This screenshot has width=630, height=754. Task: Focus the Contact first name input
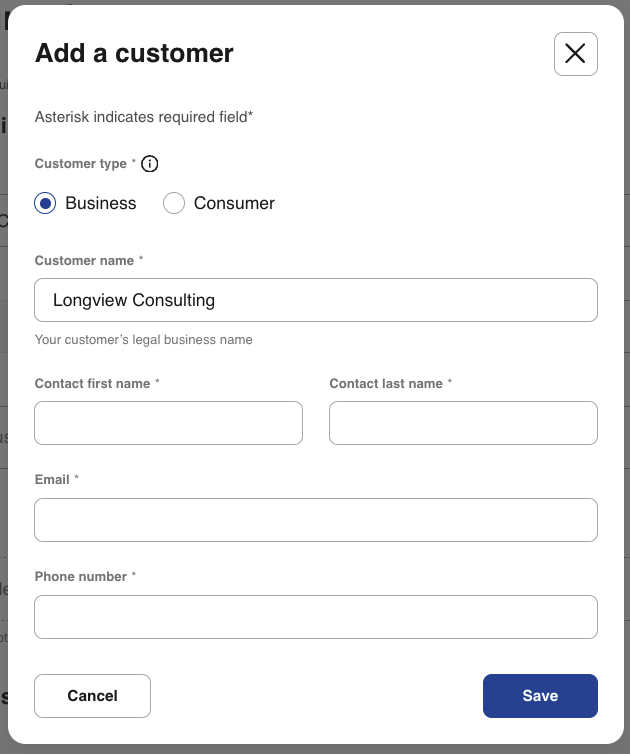pyautogui.click(x=168, y=423)
